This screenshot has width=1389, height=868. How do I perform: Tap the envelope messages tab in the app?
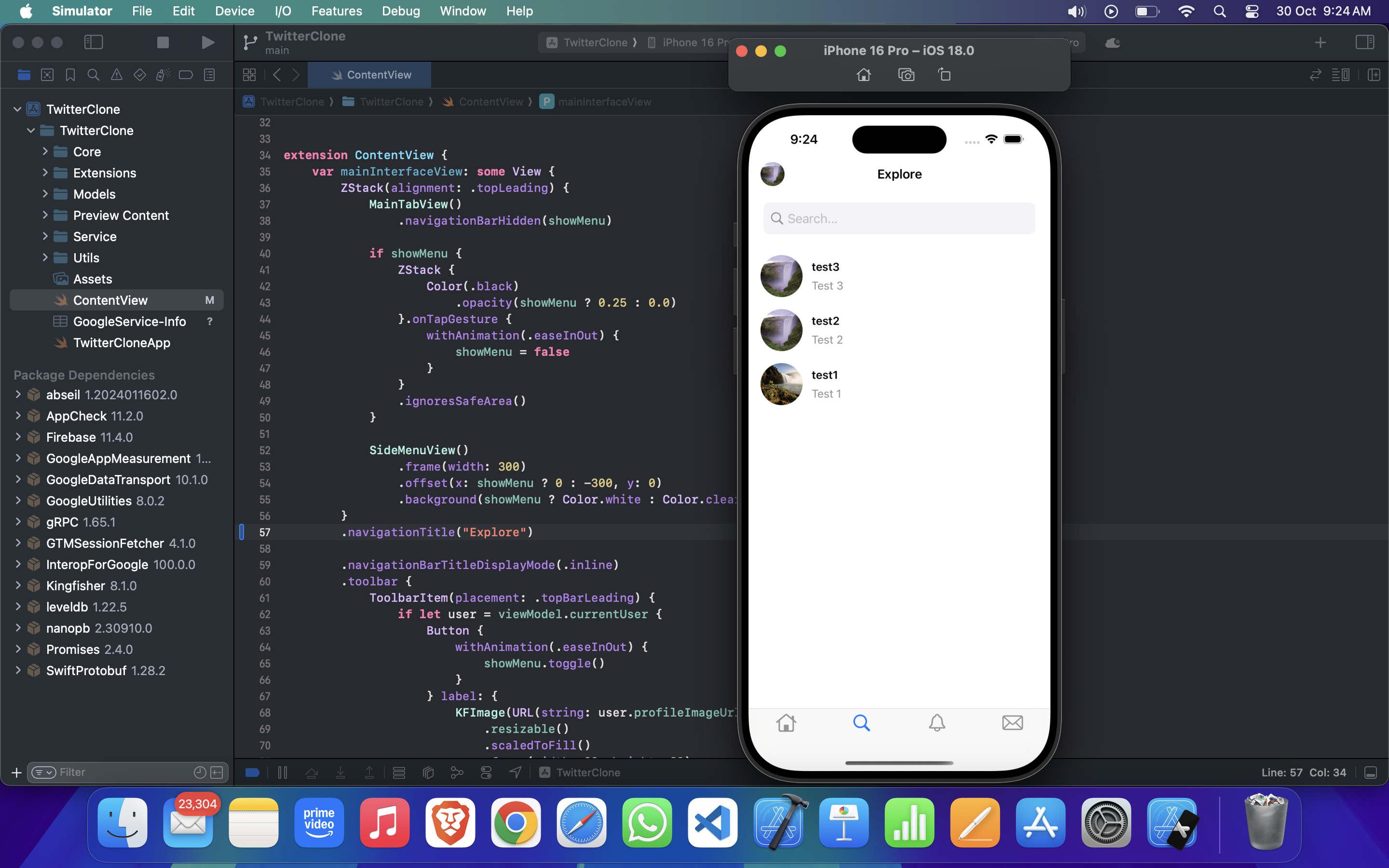(x=1012, y=723)
